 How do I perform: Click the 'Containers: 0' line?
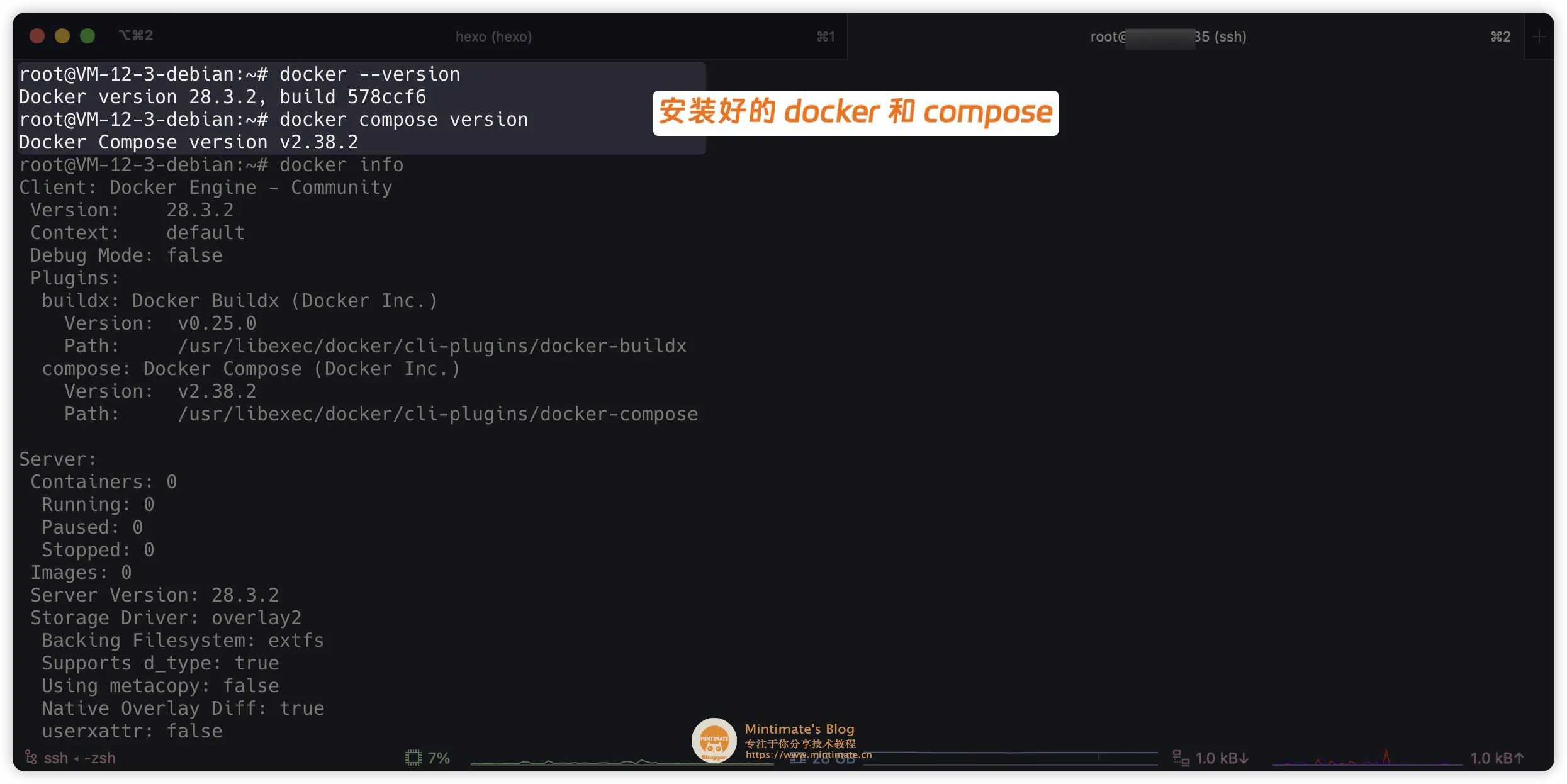104,482
